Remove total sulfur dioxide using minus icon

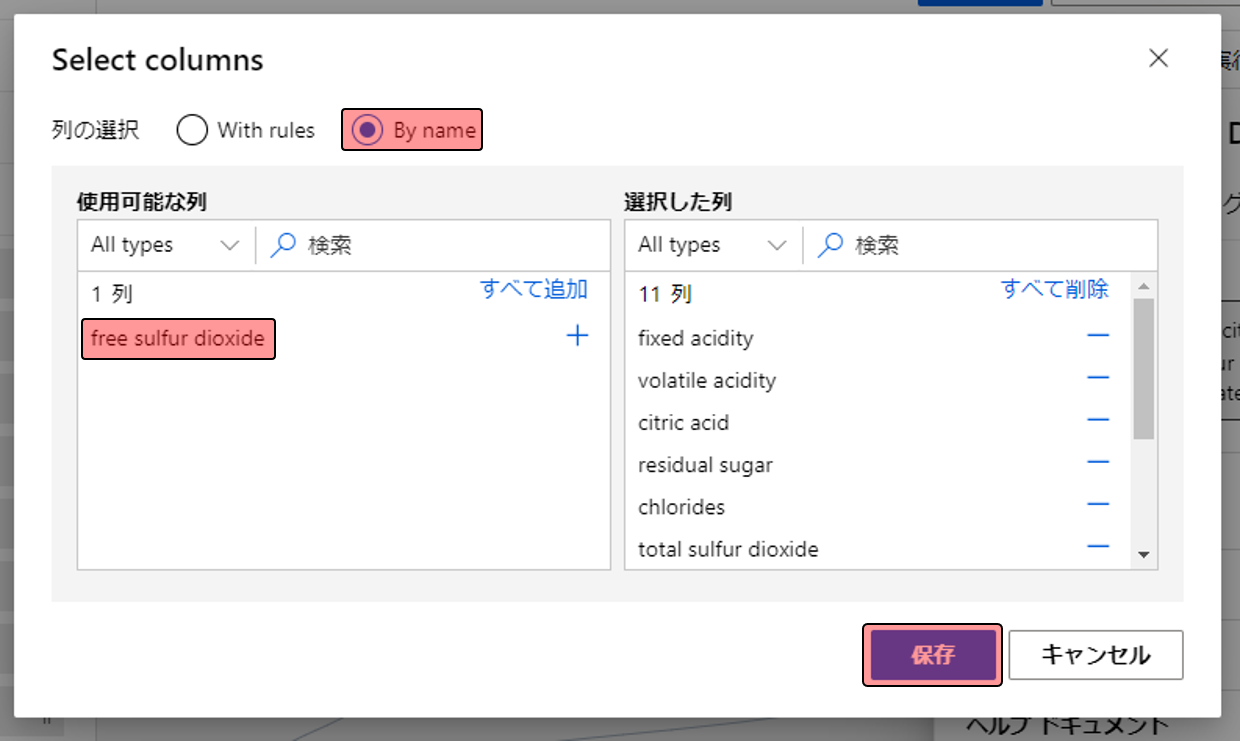pyautogui.click(x=1098, y=546)
